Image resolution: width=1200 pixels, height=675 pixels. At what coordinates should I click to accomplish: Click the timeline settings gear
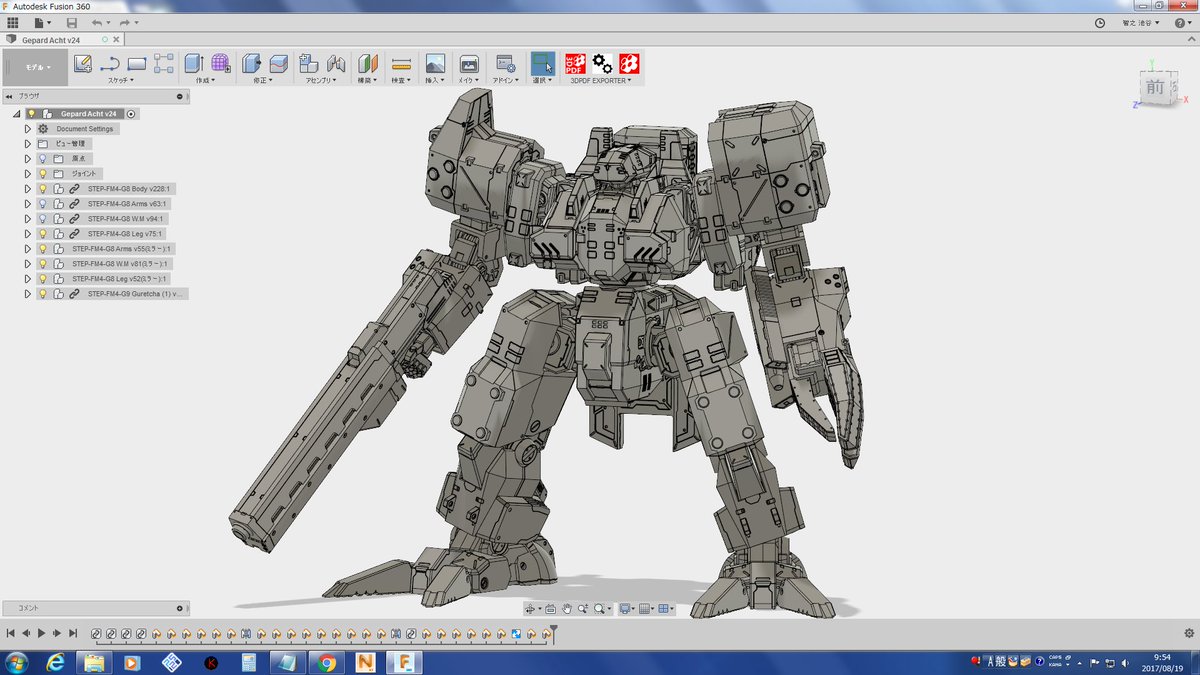tap(1188, 633)
